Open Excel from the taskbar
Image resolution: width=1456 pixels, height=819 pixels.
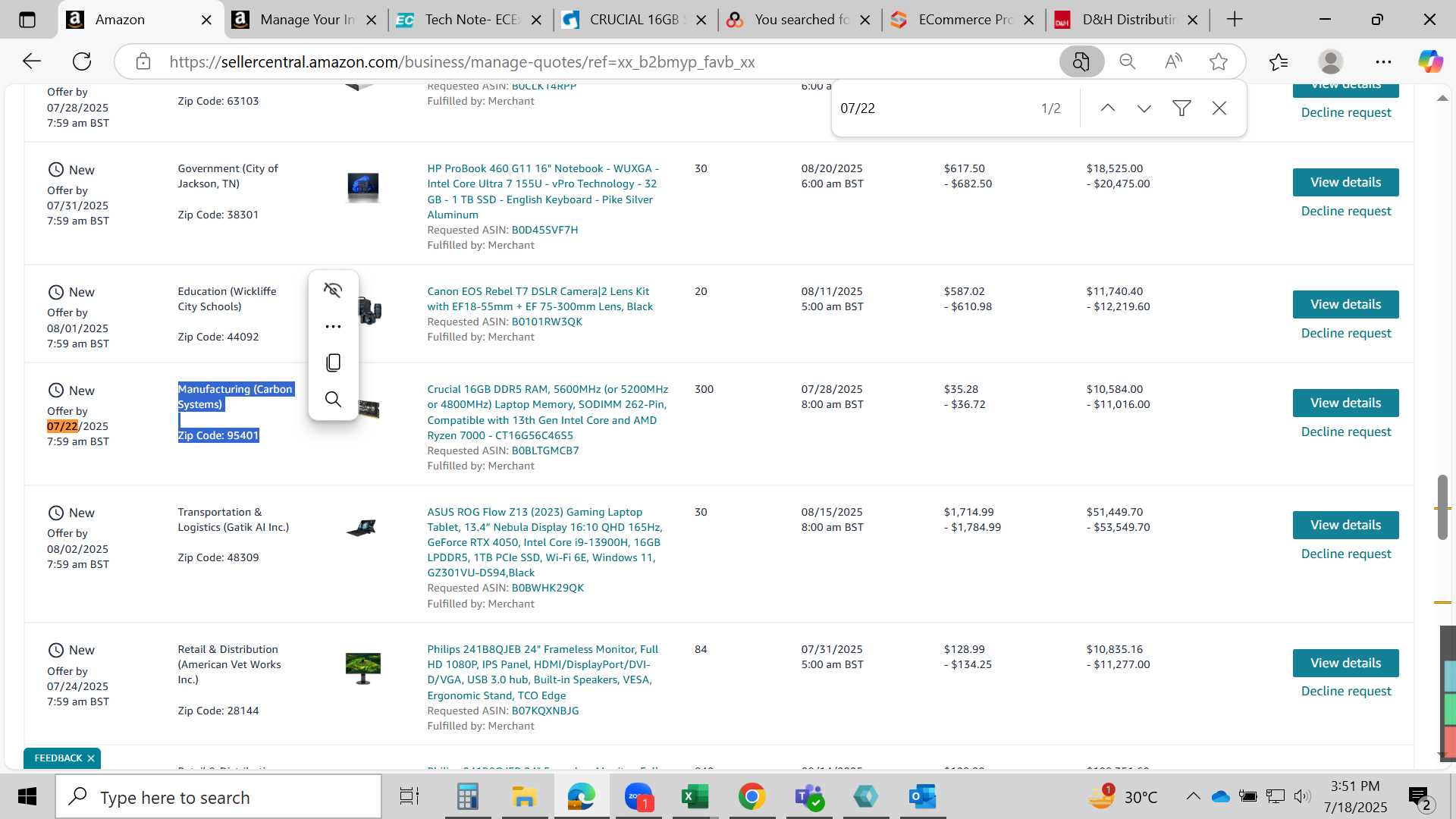(695, 797)
